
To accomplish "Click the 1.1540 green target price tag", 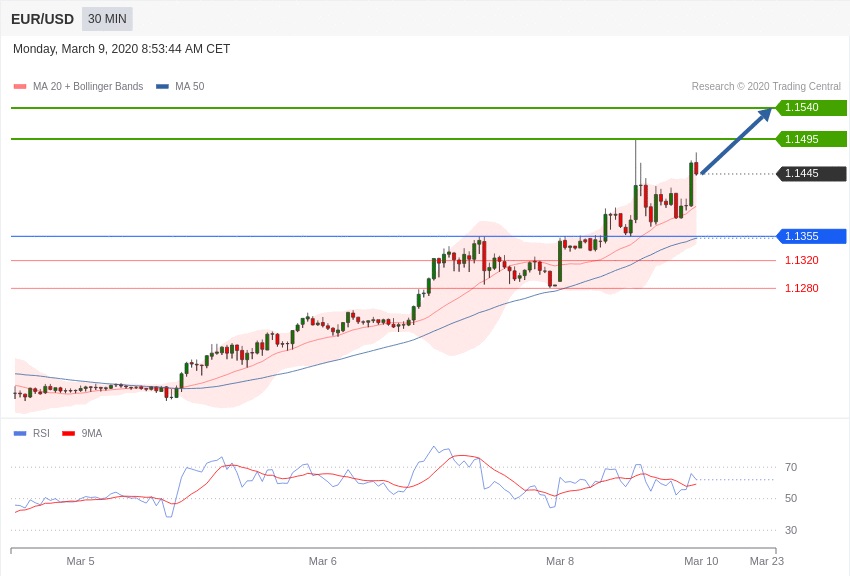I will pyautogui.click(x=810, y=108).
